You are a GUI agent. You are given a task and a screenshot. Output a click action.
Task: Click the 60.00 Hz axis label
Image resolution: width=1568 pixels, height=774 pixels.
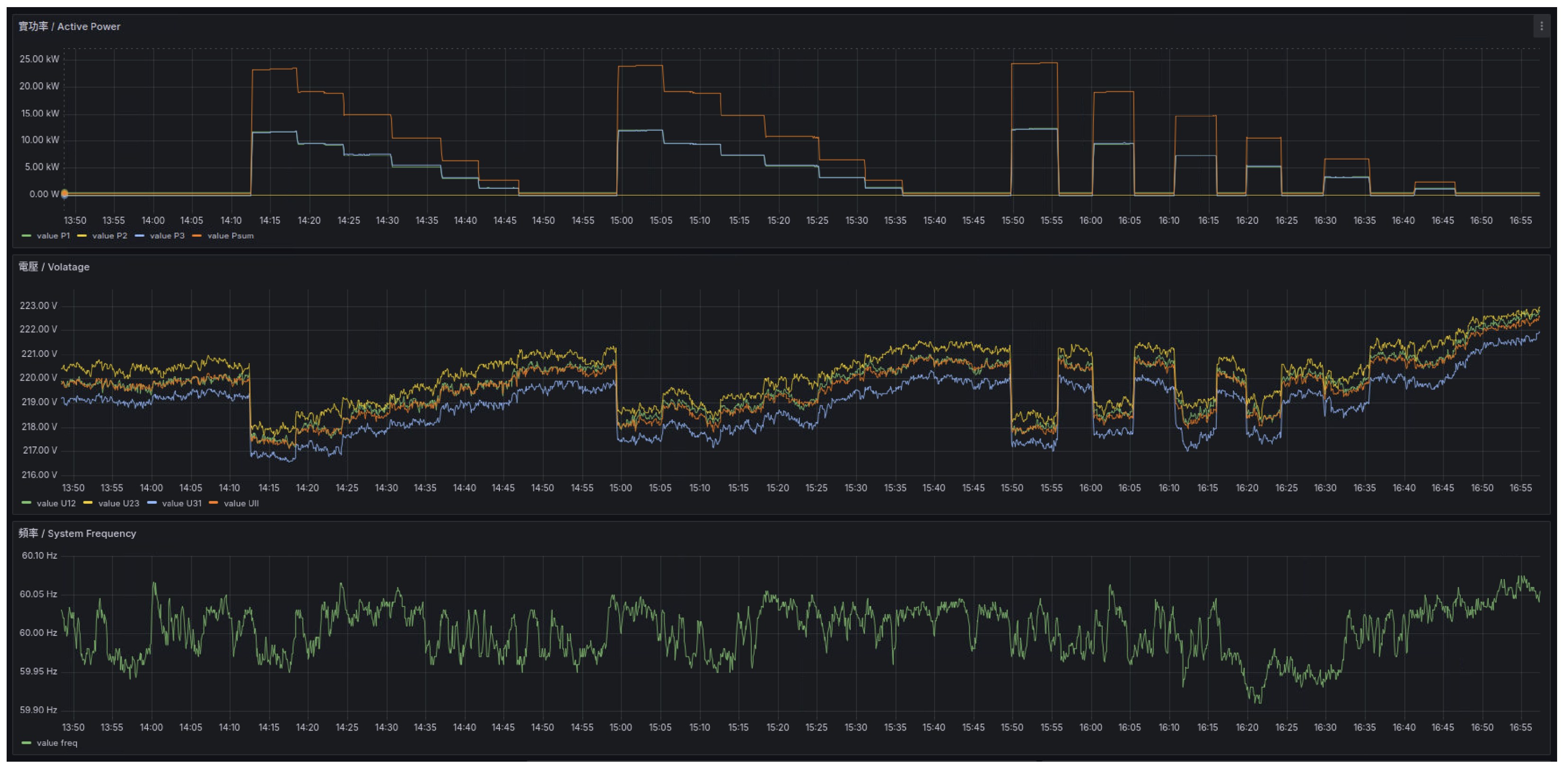point(38,633)
